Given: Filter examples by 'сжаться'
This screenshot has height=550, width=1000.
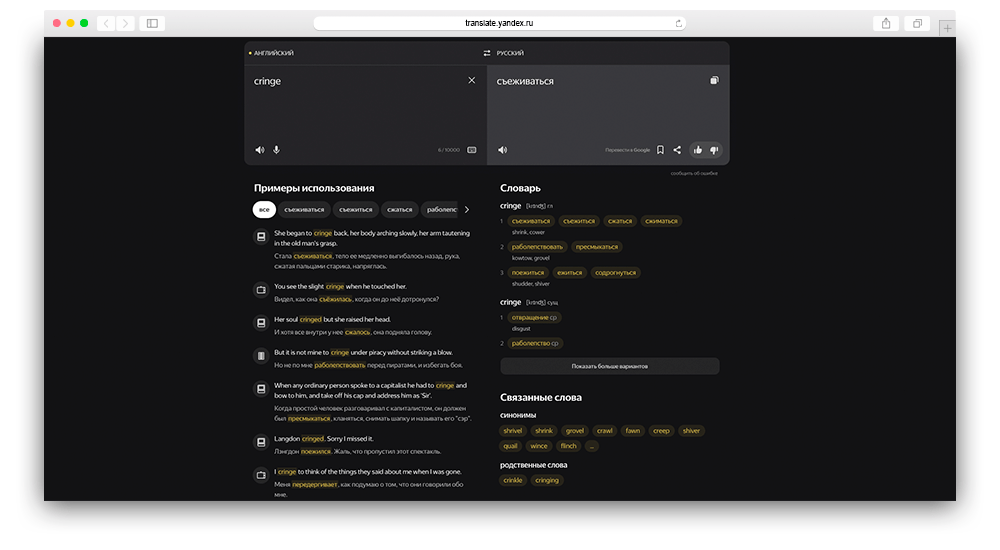Looking at the screenshot, I should tap(400, 209).
